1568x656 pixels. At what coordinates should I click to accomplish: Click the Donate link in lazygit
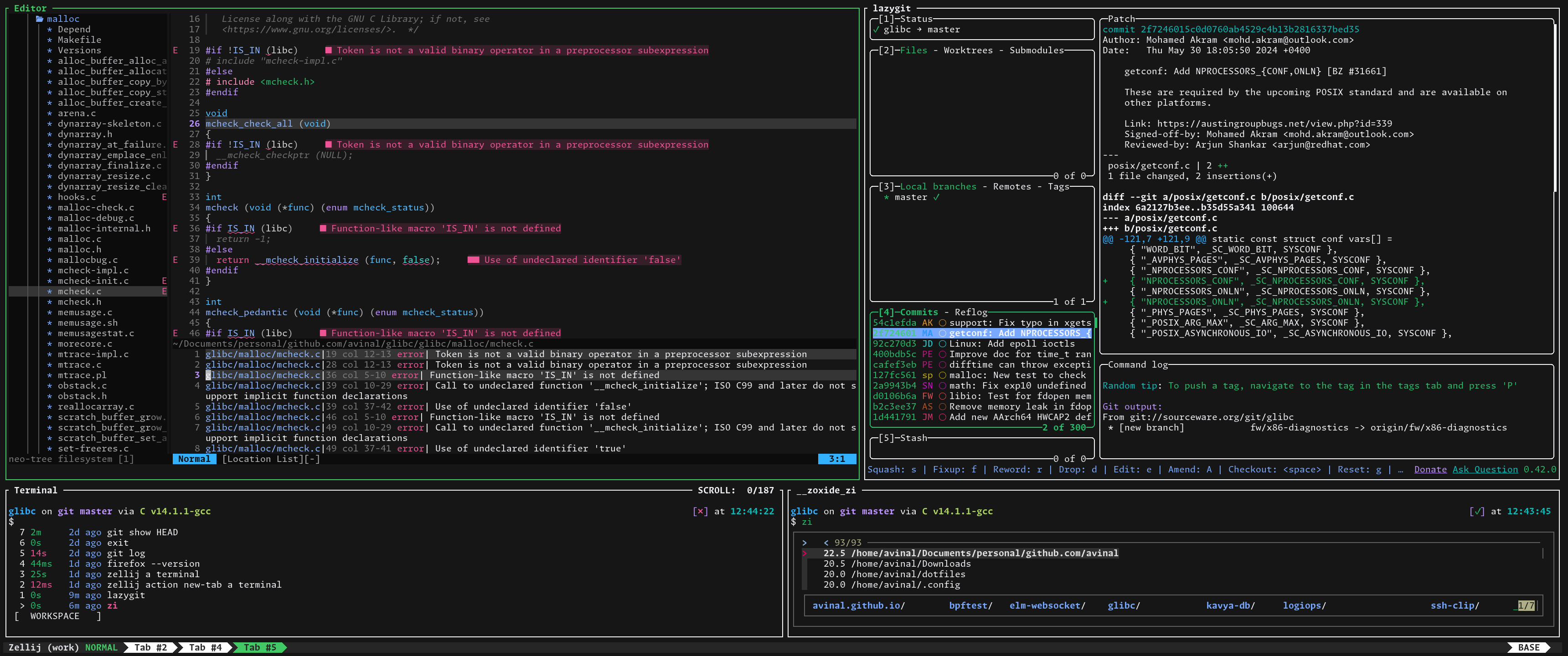point(1430,470)
